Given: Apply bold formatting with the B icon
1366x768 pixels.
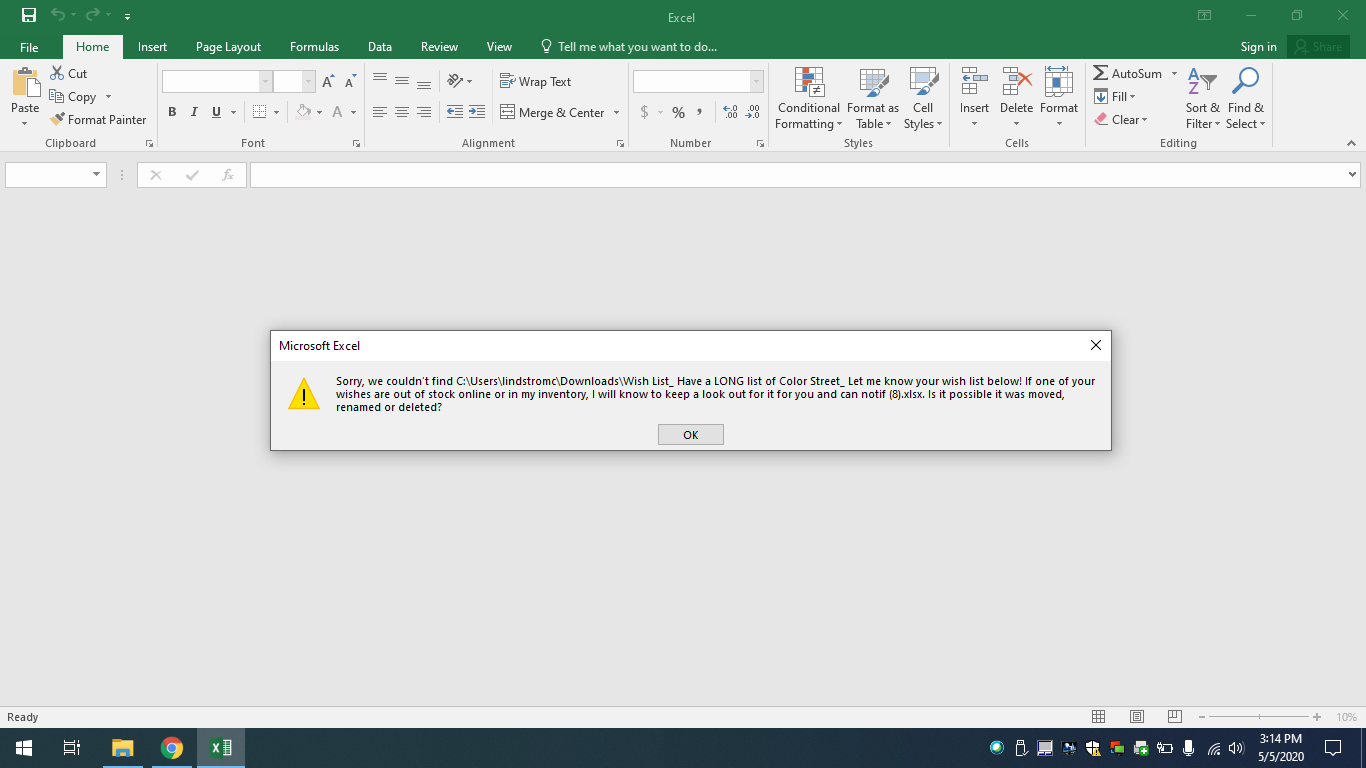Looking at the screenshot, I should click(171, 112).
